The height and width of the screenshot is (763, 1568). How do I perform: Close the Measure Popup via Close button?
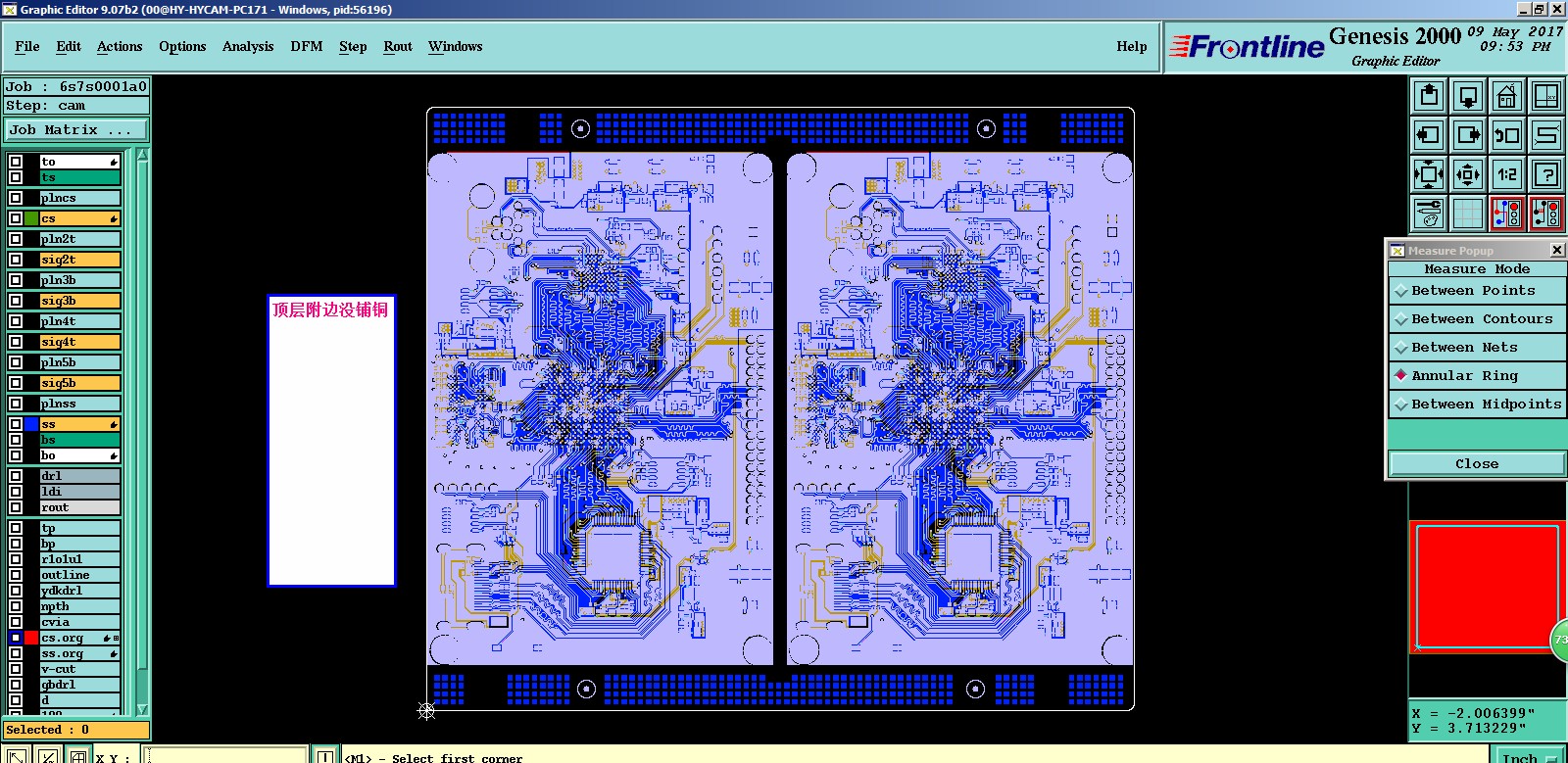(1477, 464)
